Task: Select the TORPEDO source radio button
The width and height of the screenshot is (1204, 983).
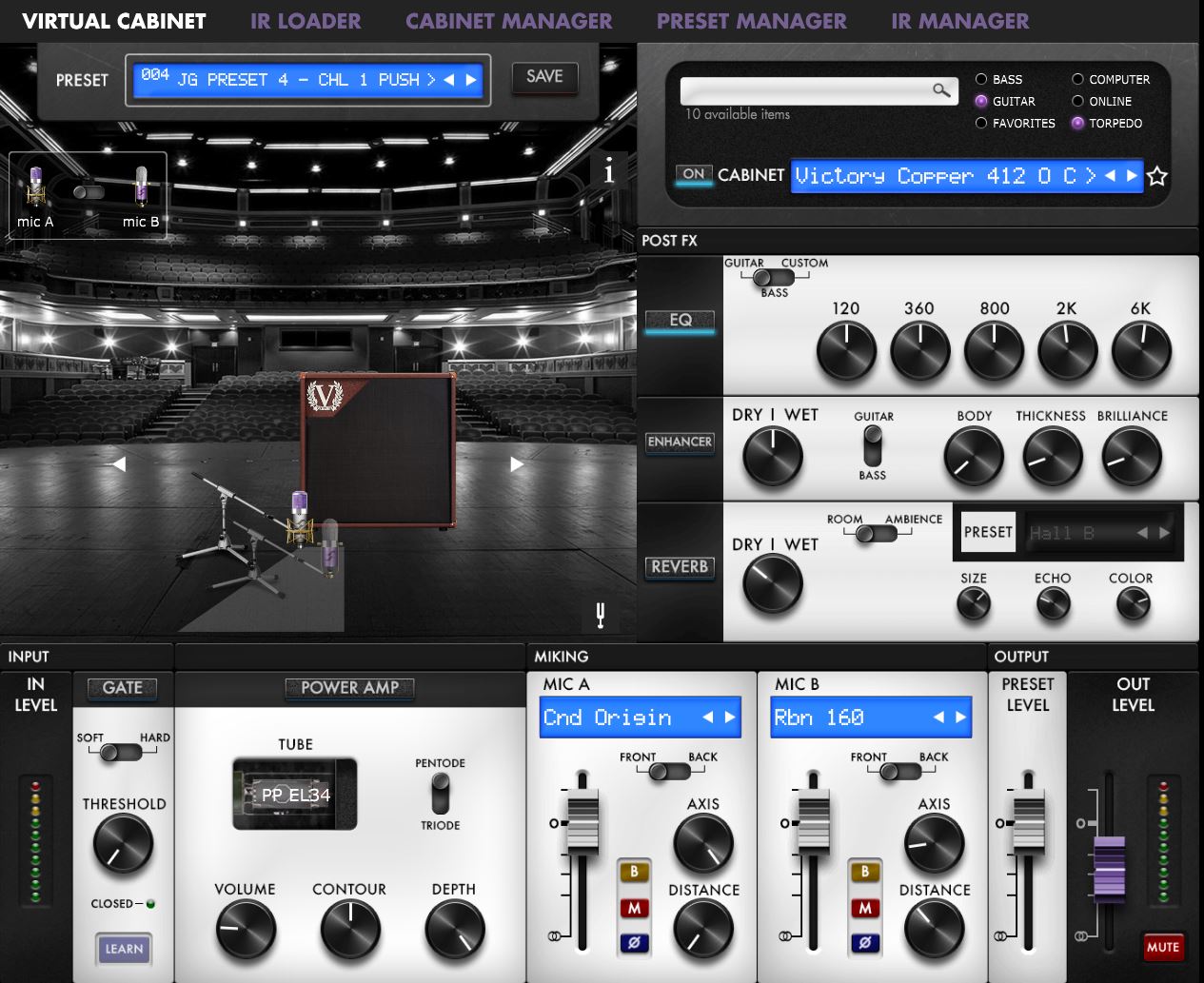Action: point(1077,123)
